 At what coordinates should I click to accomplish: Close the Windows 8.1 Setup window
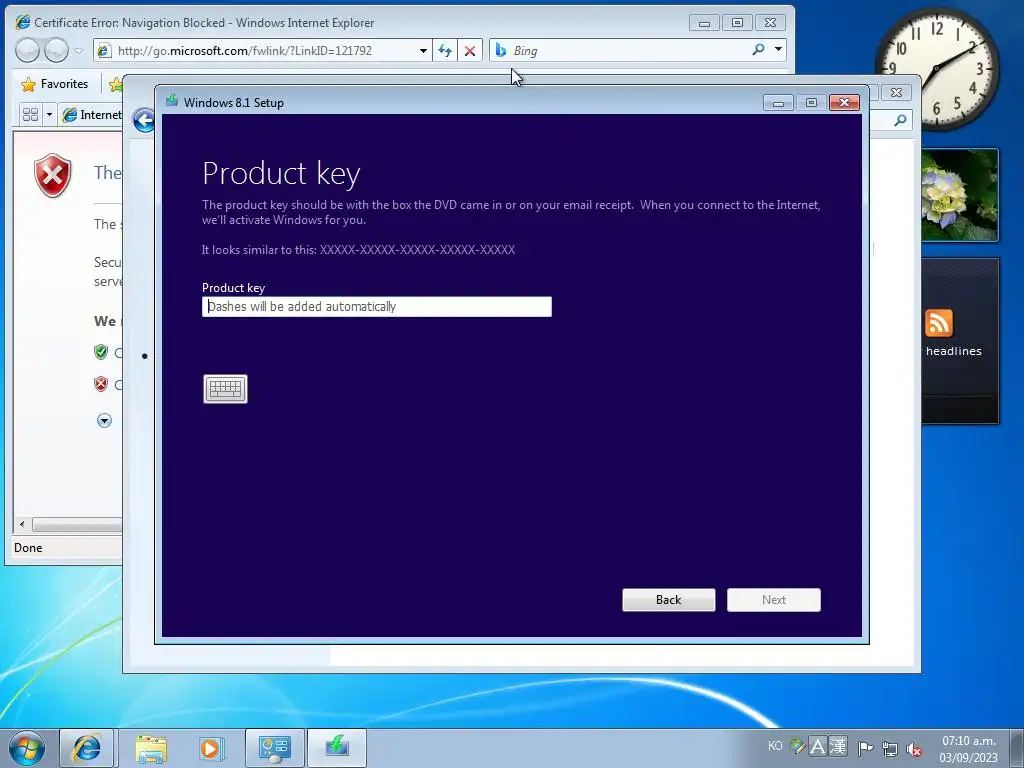pos(844,103)
